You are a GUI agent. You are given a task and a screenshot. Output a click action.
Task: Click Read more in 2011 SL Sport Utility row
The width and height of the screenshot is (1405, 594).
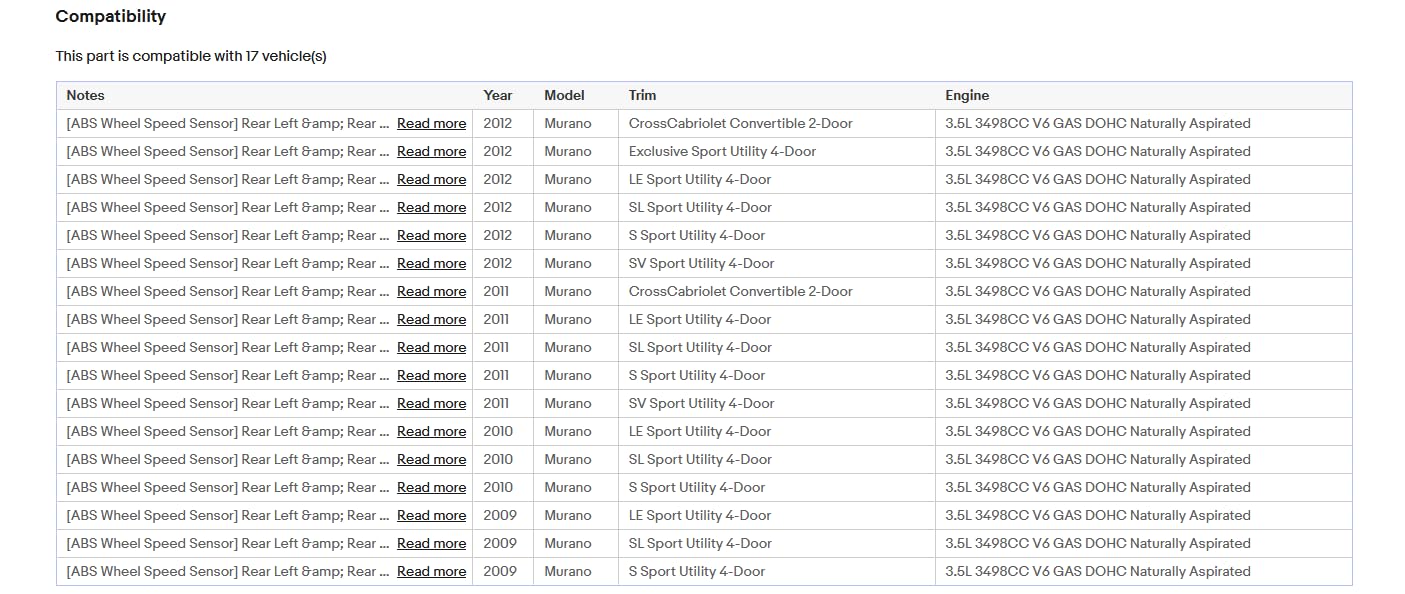coord(431,347)
